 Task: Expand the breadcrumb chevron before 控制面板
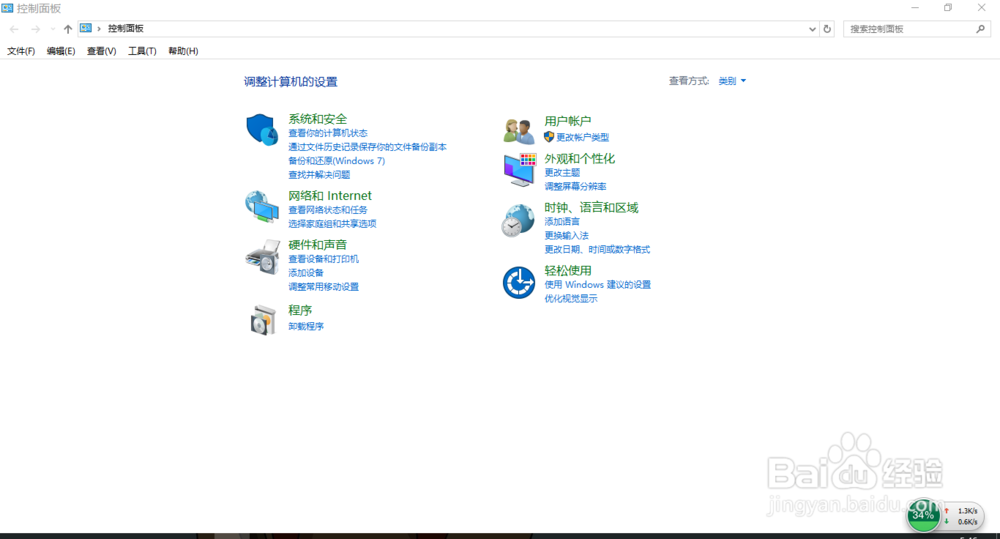click(x=99, y=29)
